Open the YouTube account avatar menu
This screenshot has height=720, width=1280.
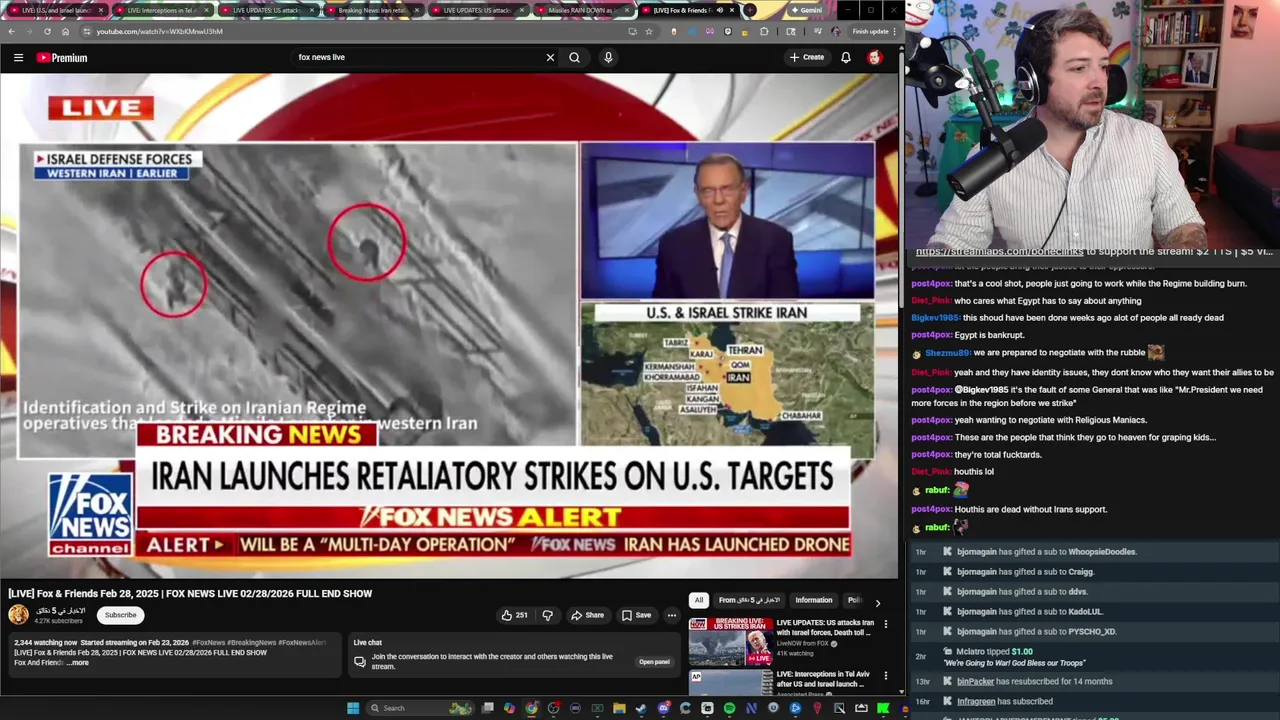tap(875, 57)
